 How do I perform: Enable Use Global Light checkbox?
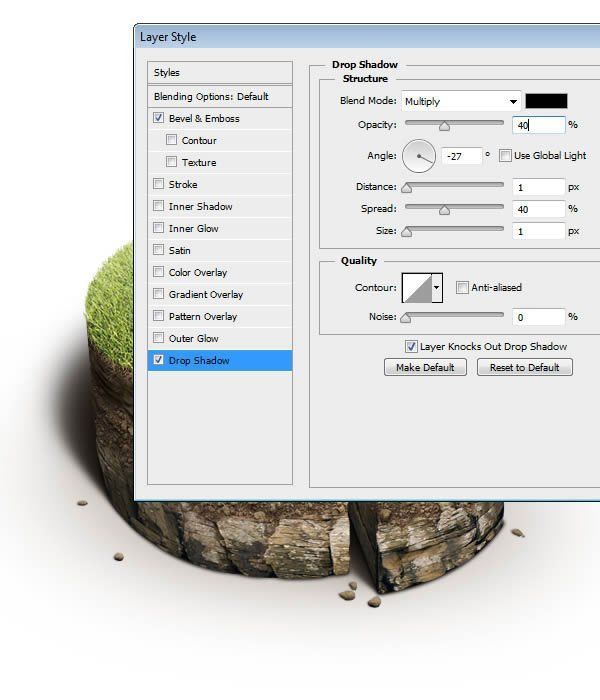[x=505, y=155]
